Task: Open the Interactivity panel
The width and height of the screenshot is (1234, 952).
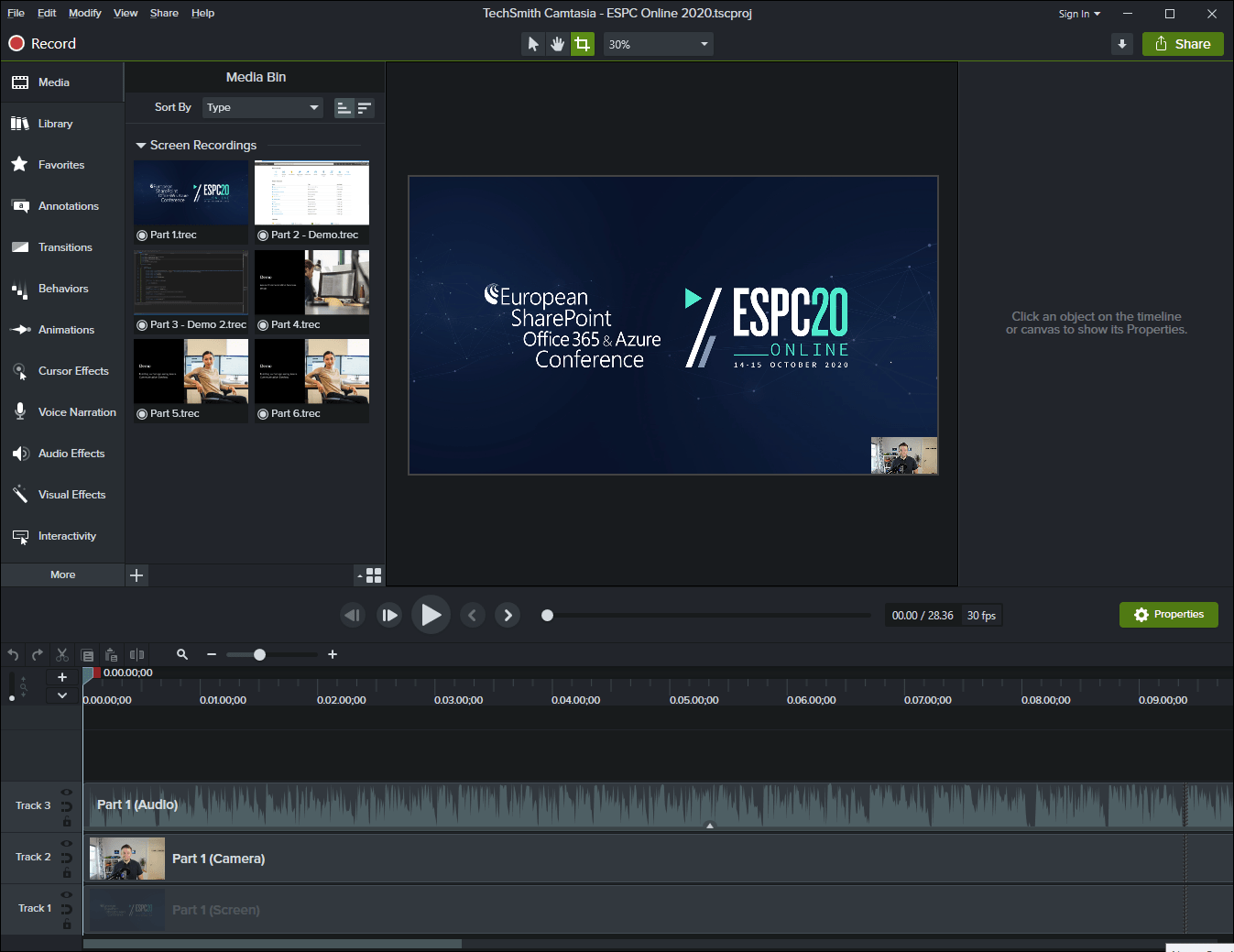Action: (x=62, y=536)
